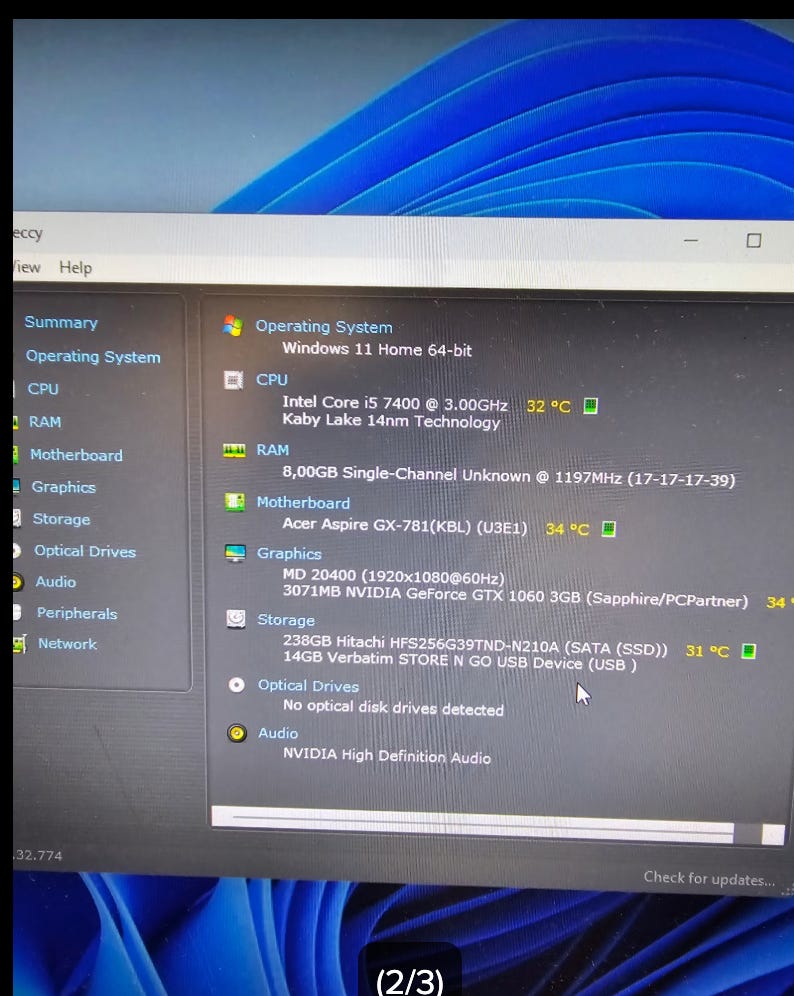This screenshot has width=794, height=996.
Task: Click the green Motherboard icon in summary
Action: tap(235, 502)
